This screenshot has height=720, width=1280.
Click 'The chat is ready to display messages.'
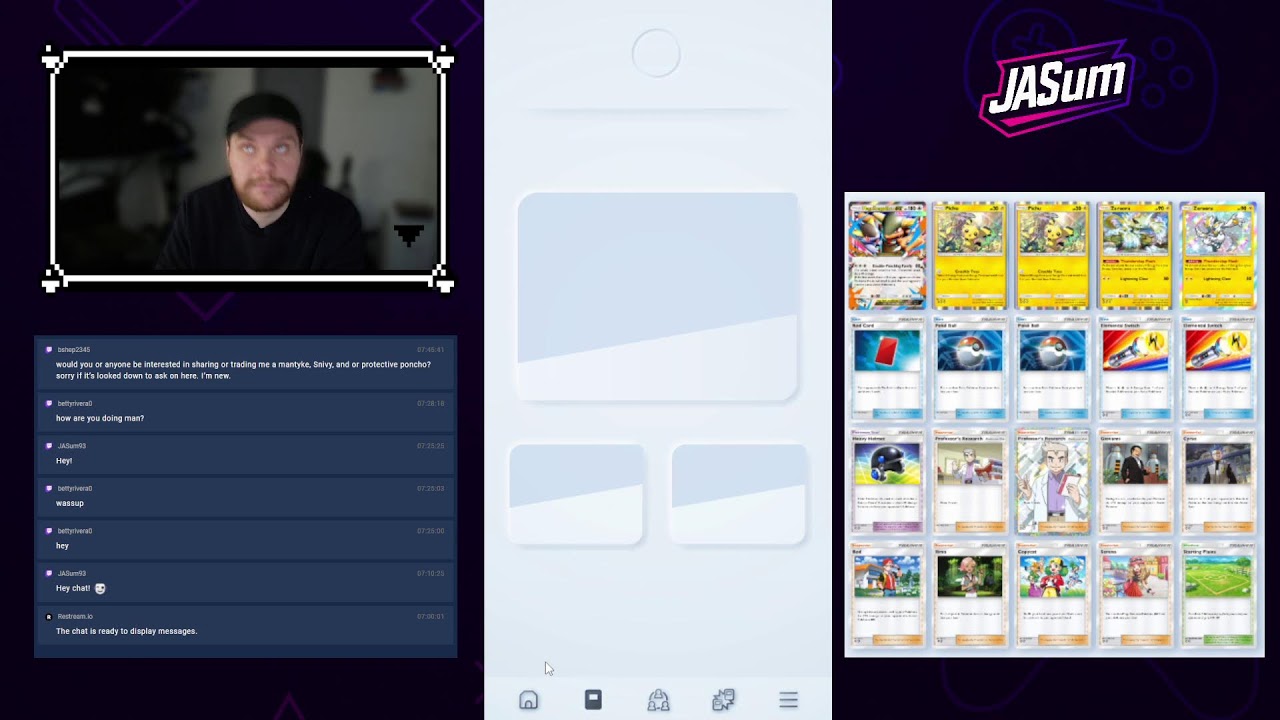coord(126,631)
